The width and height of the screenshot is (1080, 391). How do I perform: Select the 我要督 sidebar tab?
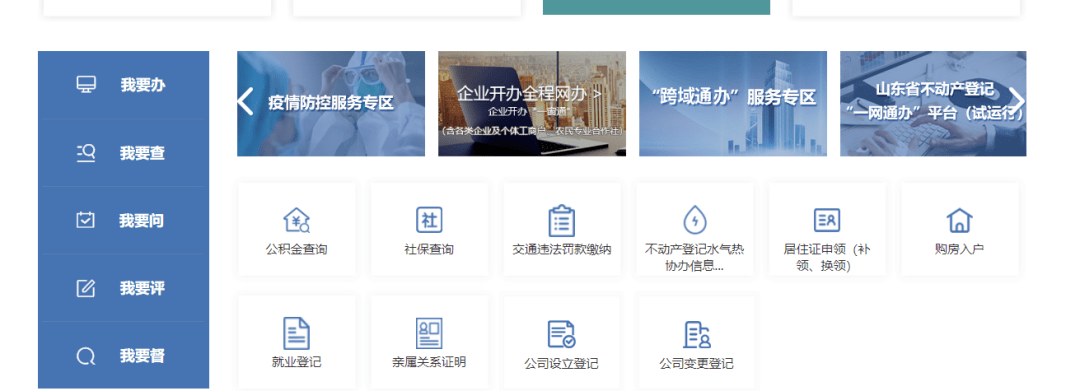[123, 355]
